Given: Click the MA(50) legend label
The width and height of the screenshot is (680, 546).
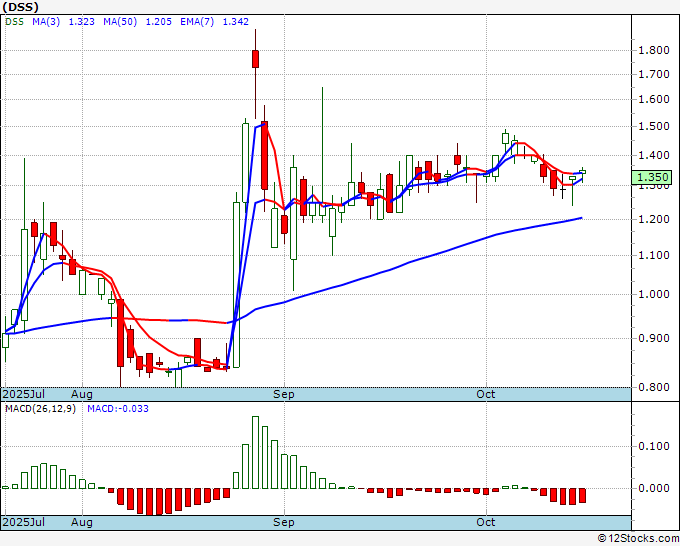Looking at the screenshot, I should click(x=120, y=21).
